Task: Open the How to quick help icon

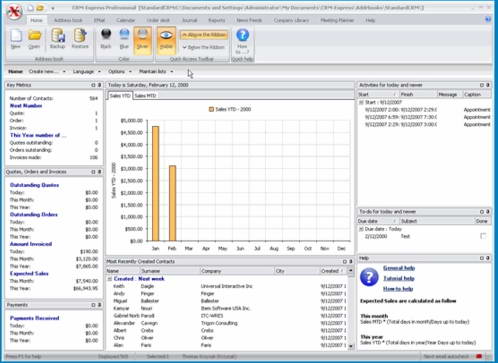Action: tap(242, 41)
